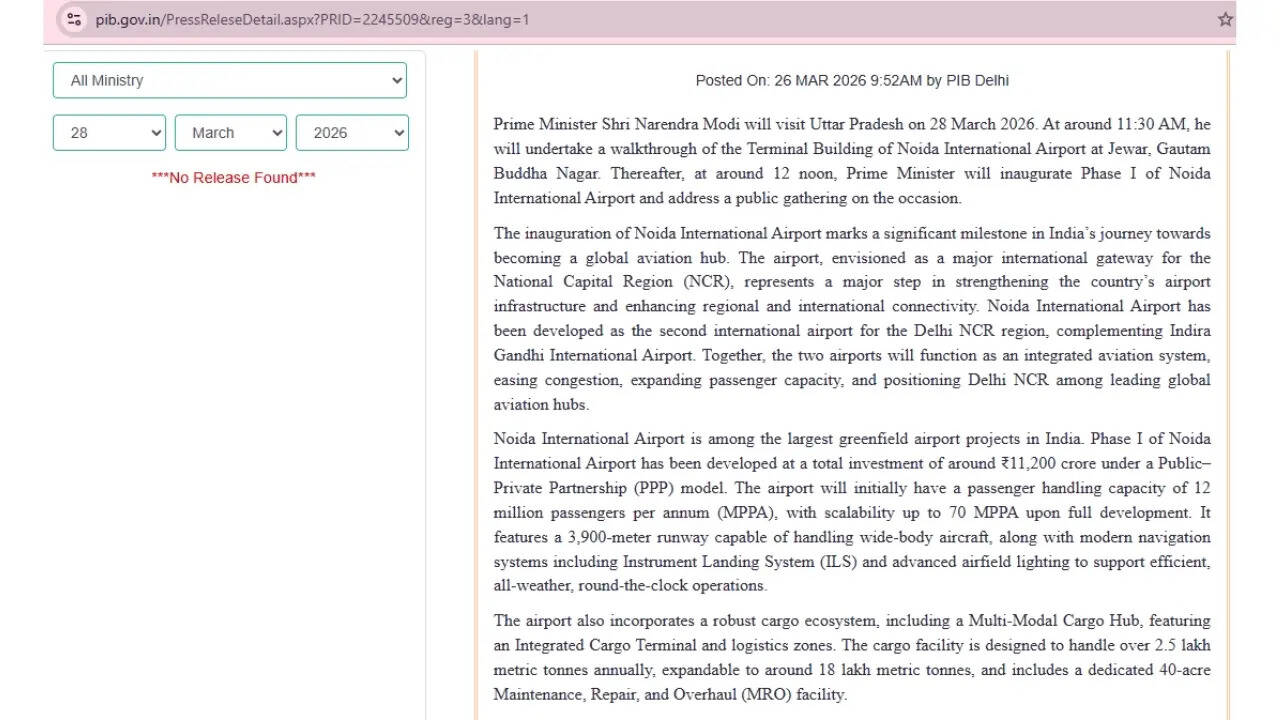Expand the All Ministry dropdown

229,80
